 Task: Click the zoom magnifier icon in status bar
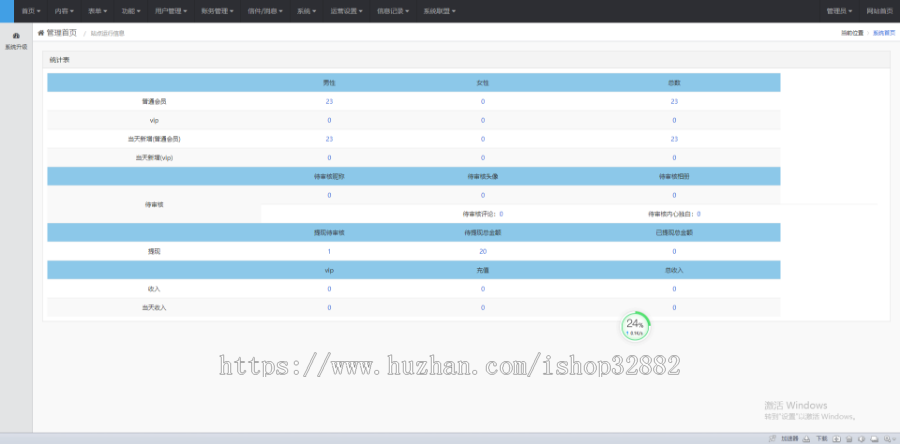coord(887,439)
